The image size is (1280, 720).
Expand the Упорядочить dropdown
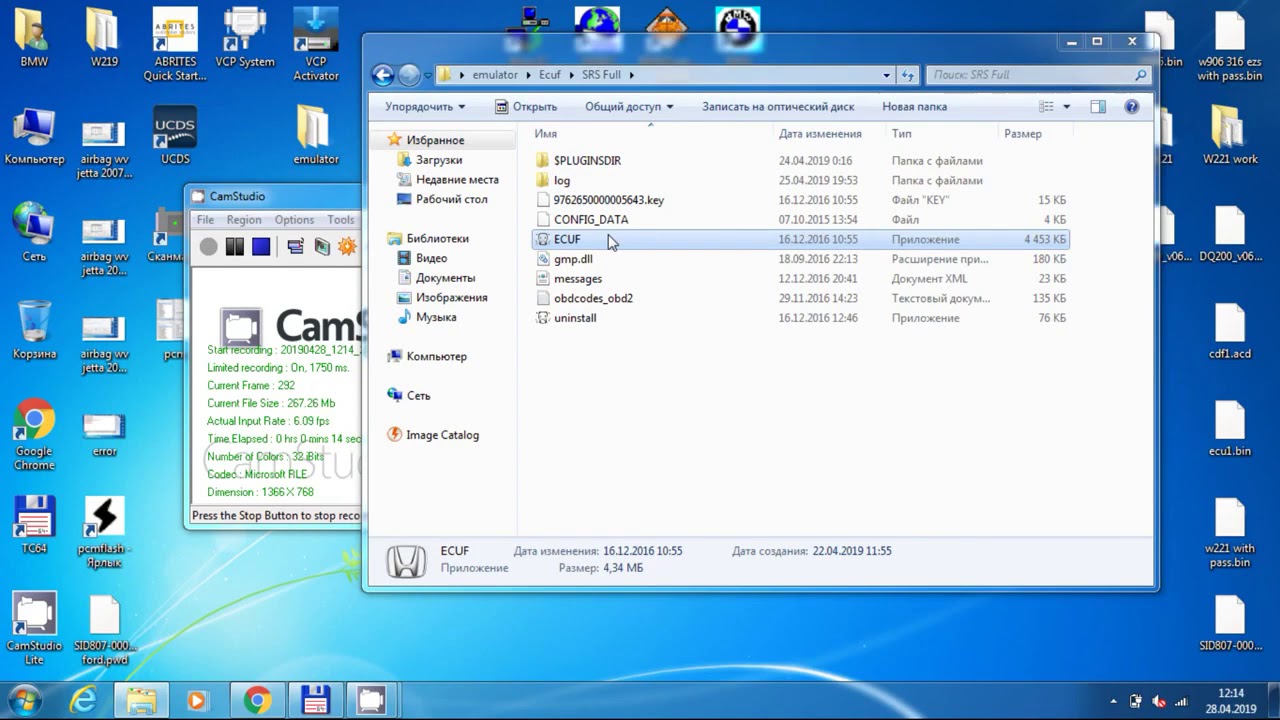pyautogui.click(x=425, y=107)
